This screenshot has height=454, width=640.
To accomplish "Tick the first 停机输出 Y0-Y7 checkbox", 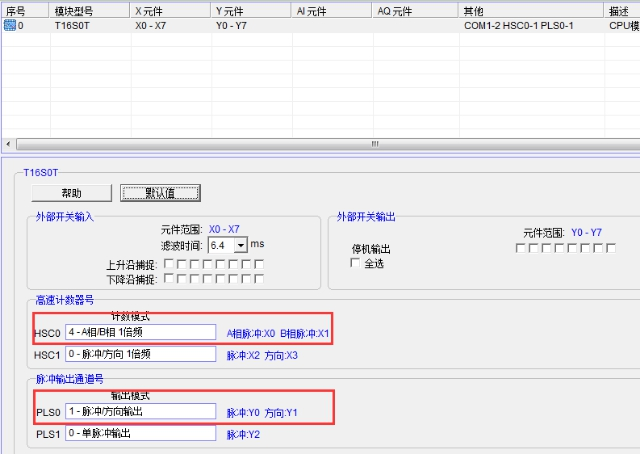I will point(520,248).
